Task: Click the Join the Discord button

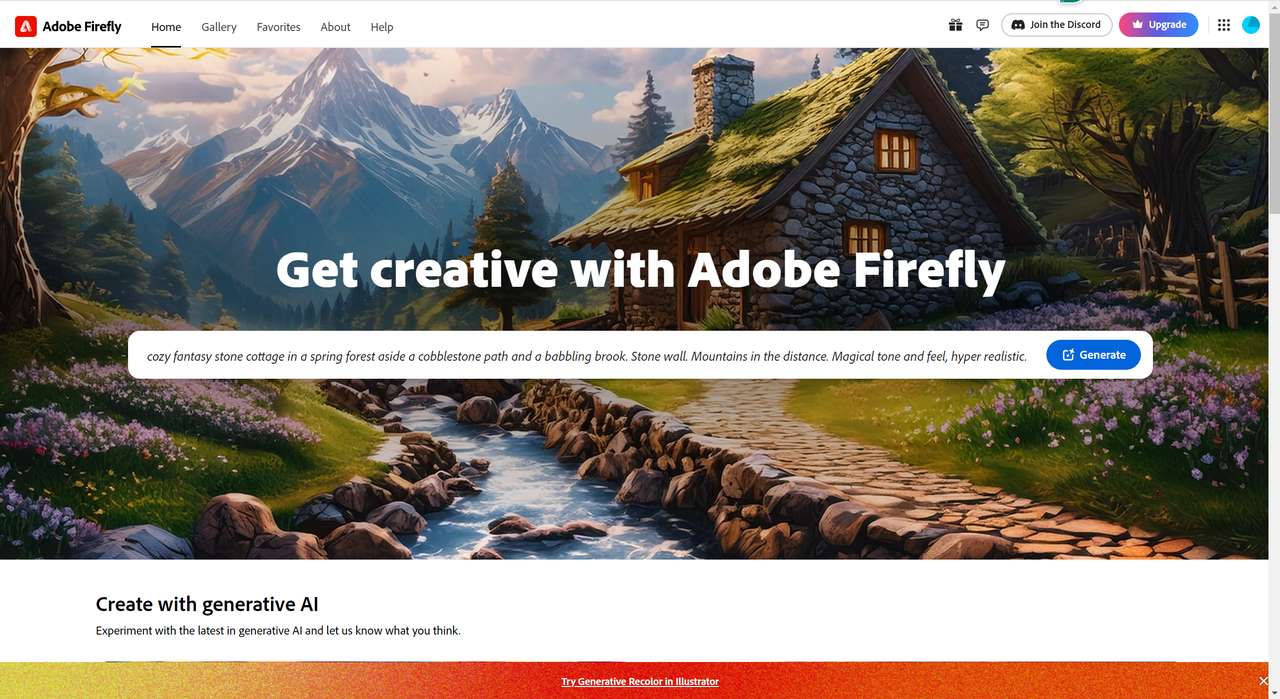Action: [1057, 25]
